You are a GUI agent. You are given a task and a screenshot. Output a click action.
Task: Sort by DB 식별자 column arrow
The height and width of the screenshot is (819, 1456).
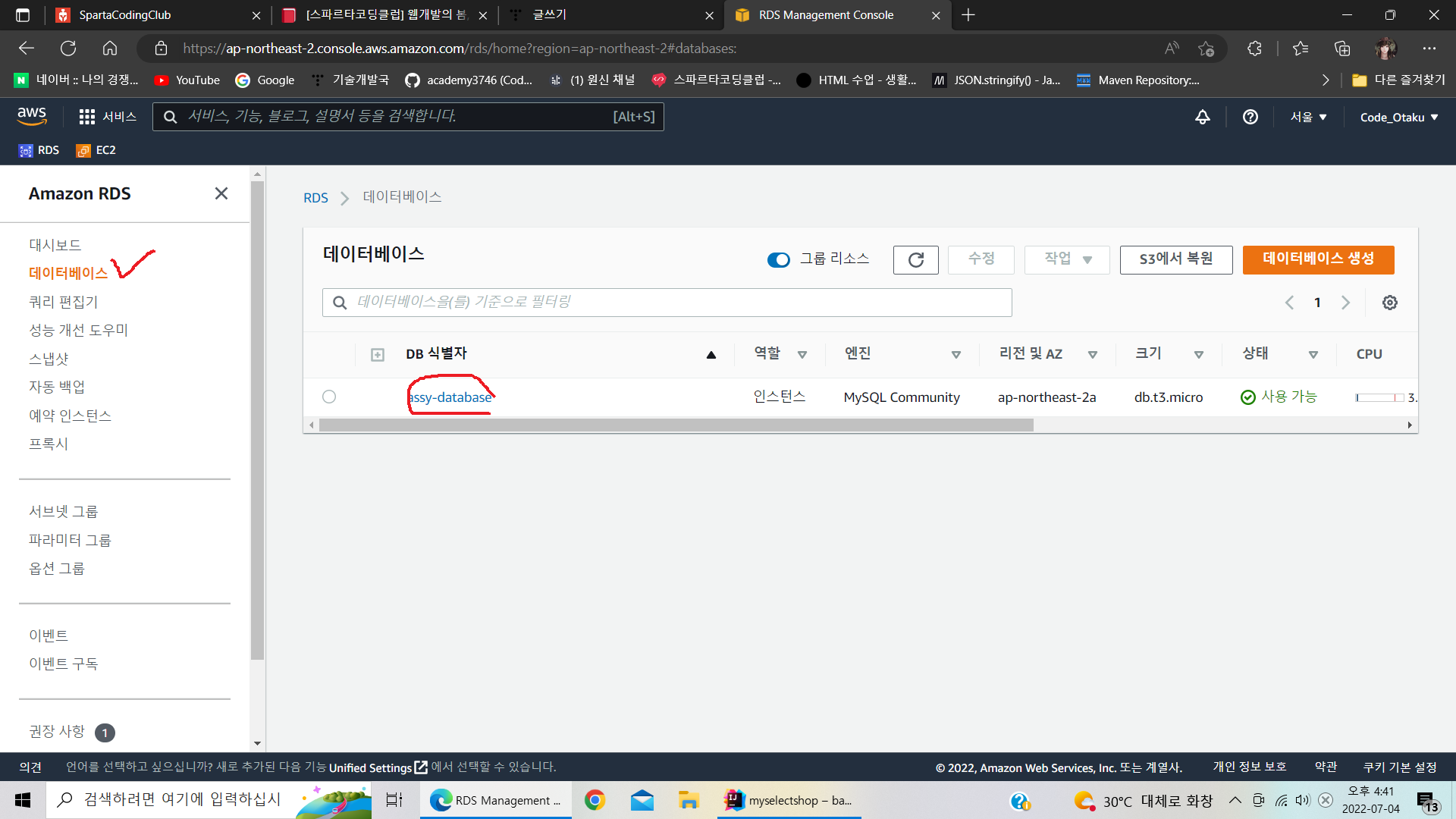(711, 354)
